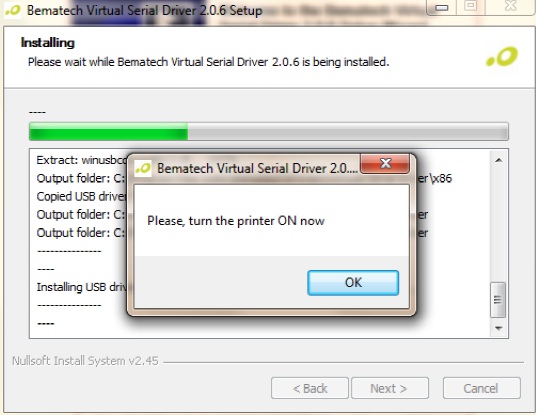Image resolution: width=536 pixels, height=415 pixels.
Task: Click 'Please, turn the printer ON now' text
Action: click(x=236, y=221)
